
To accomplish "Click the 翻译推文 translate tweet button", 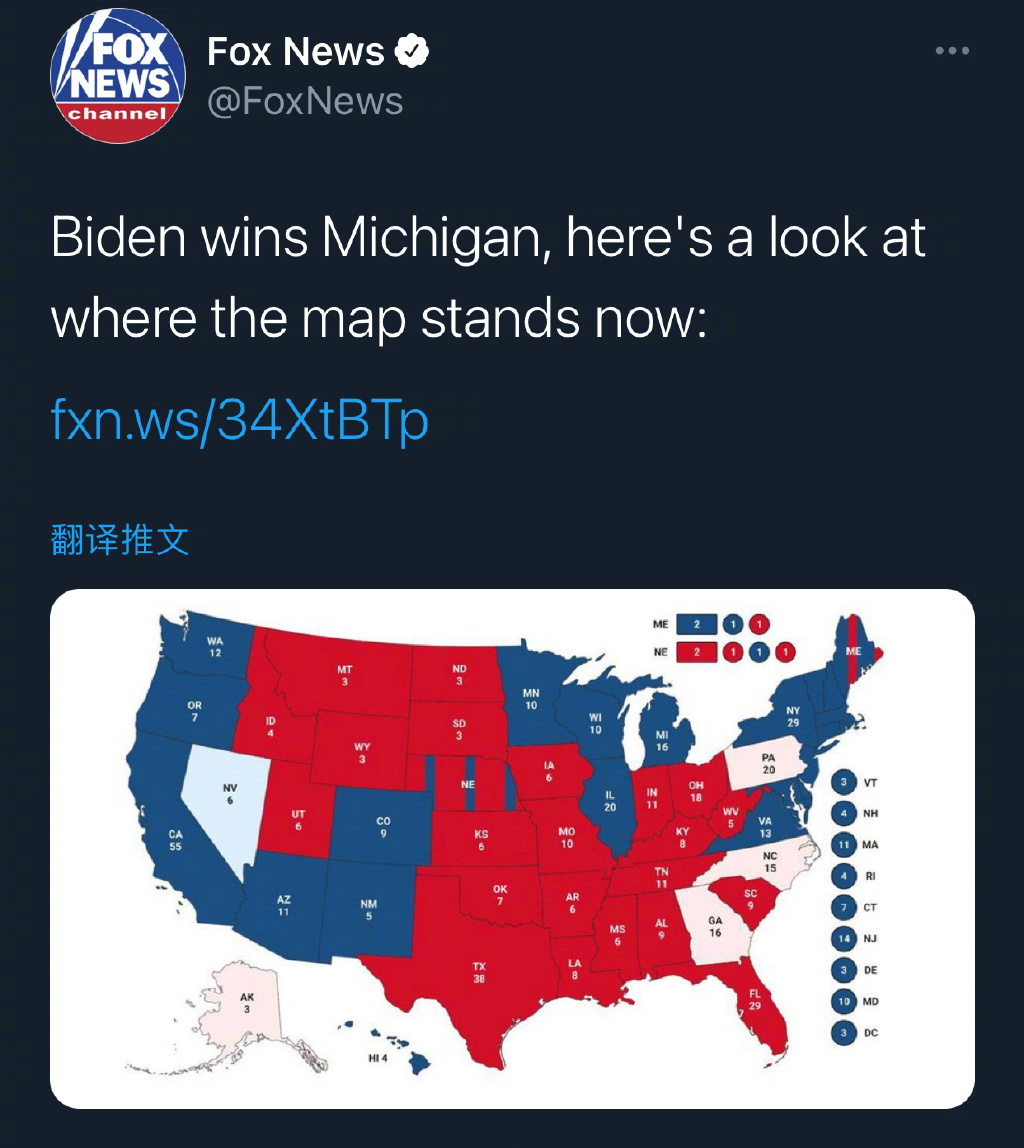I will coord(120,540).
